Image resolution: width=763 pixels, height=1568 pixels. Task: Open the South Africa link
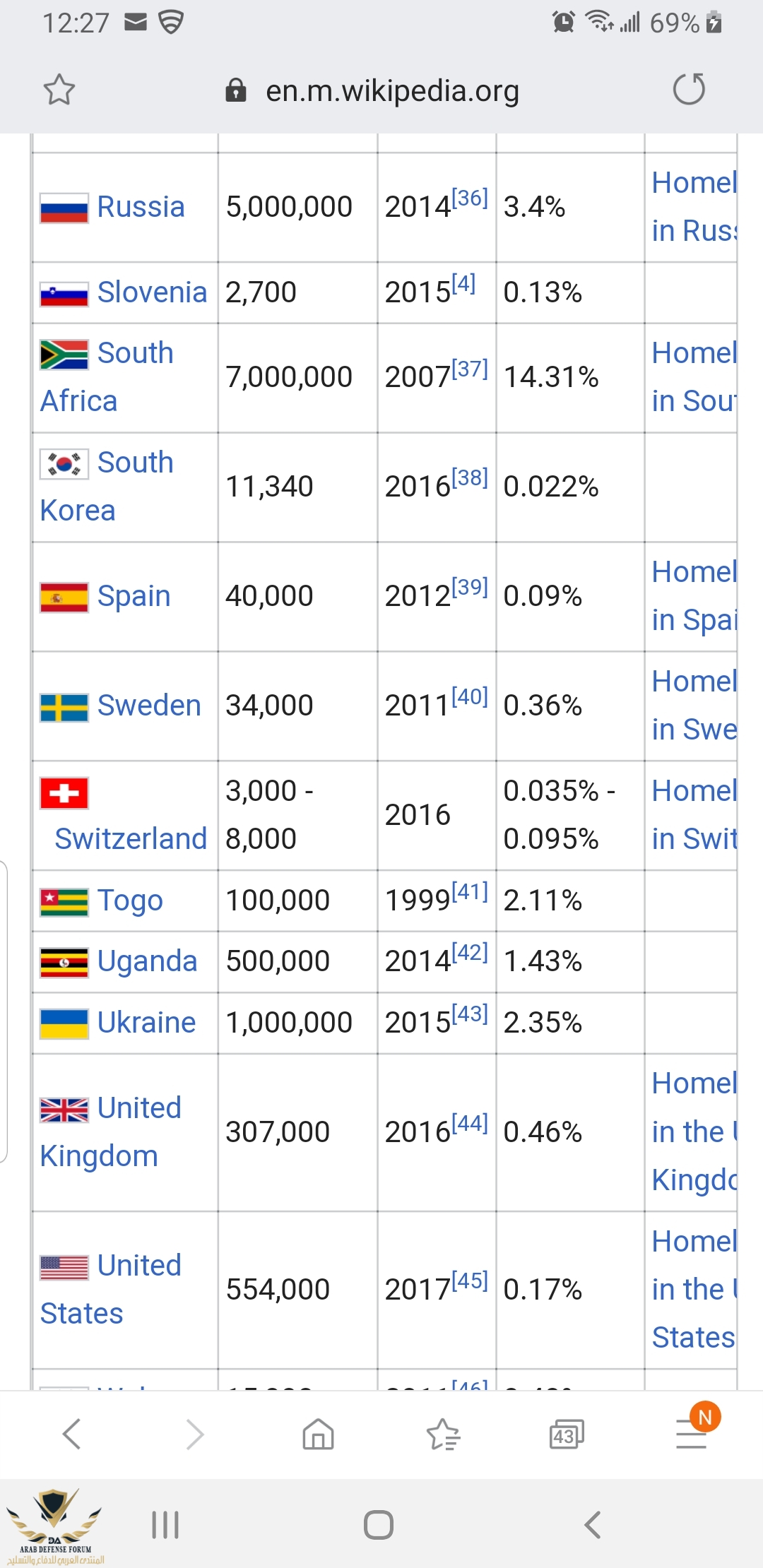(107, 376)
